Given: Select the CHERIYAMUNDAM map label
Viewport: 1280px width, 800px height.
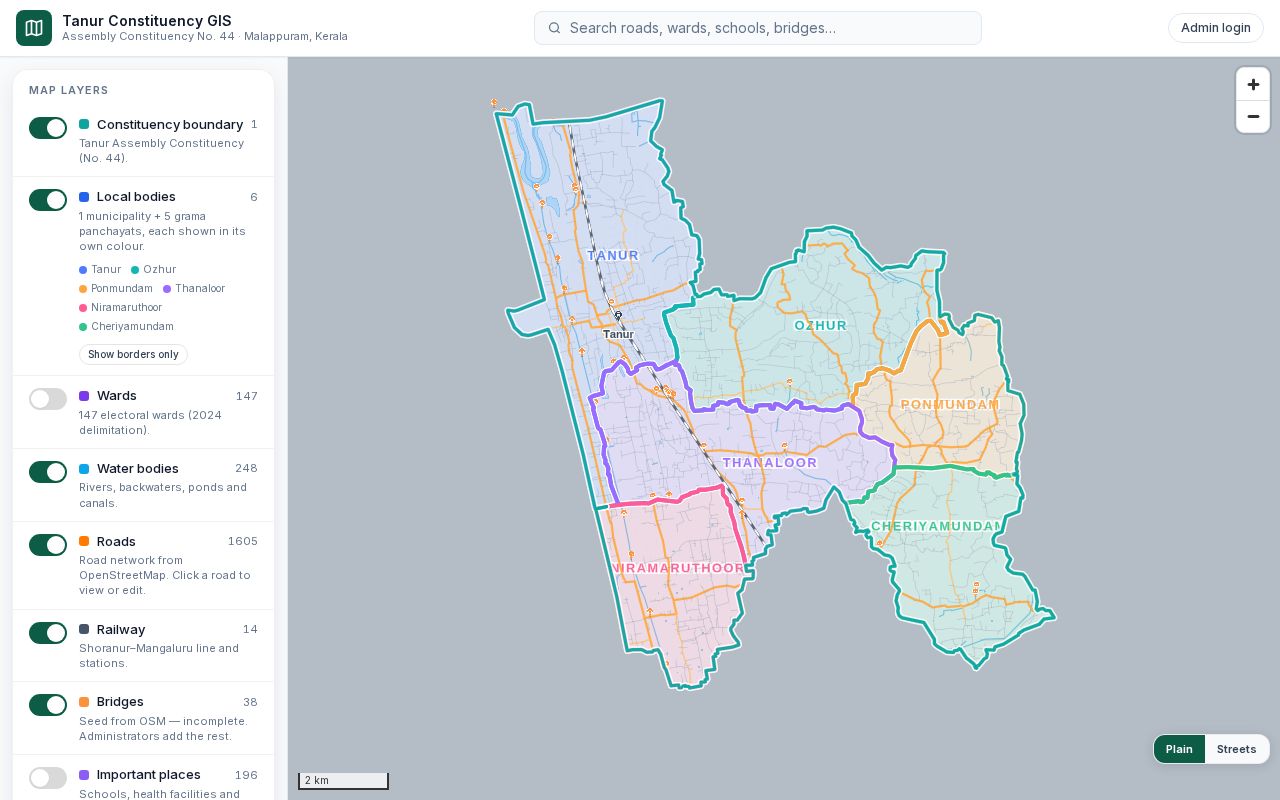Looking at the screenshot, I should coord(935,526).
